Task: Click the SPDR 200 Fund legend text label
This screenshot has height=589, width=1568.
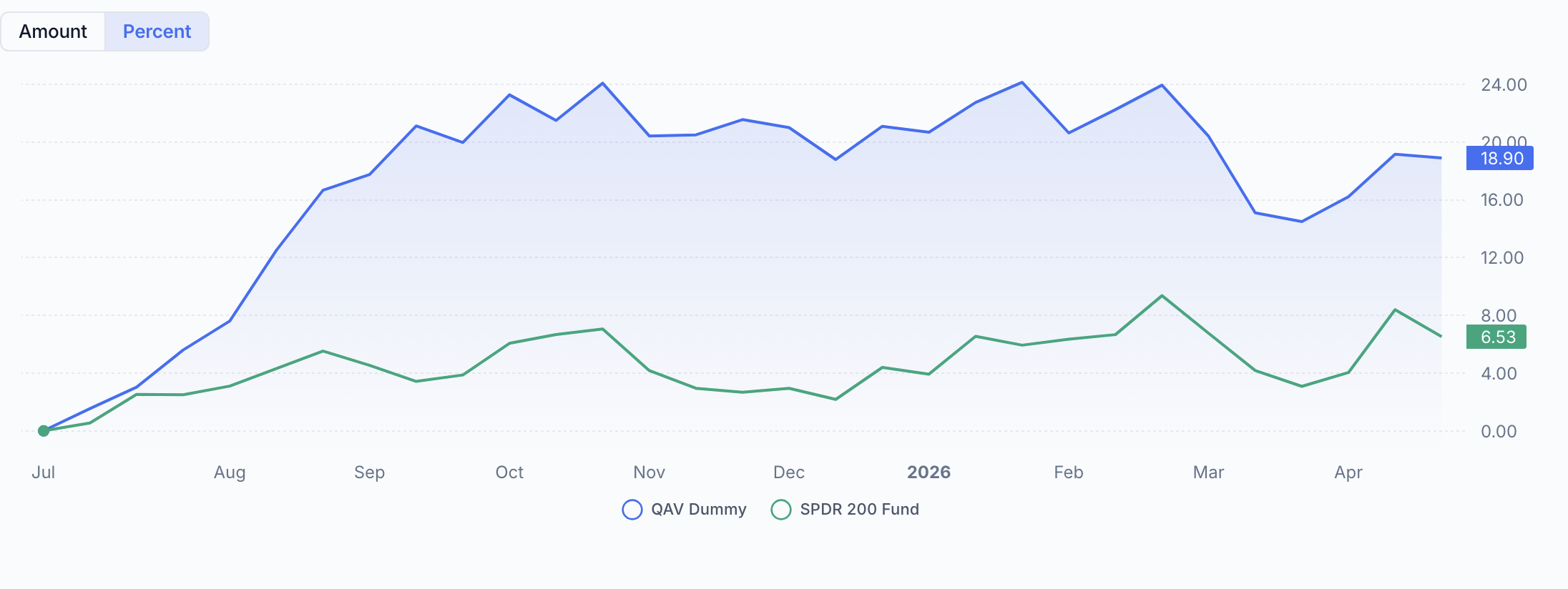Action: point(860,510)
